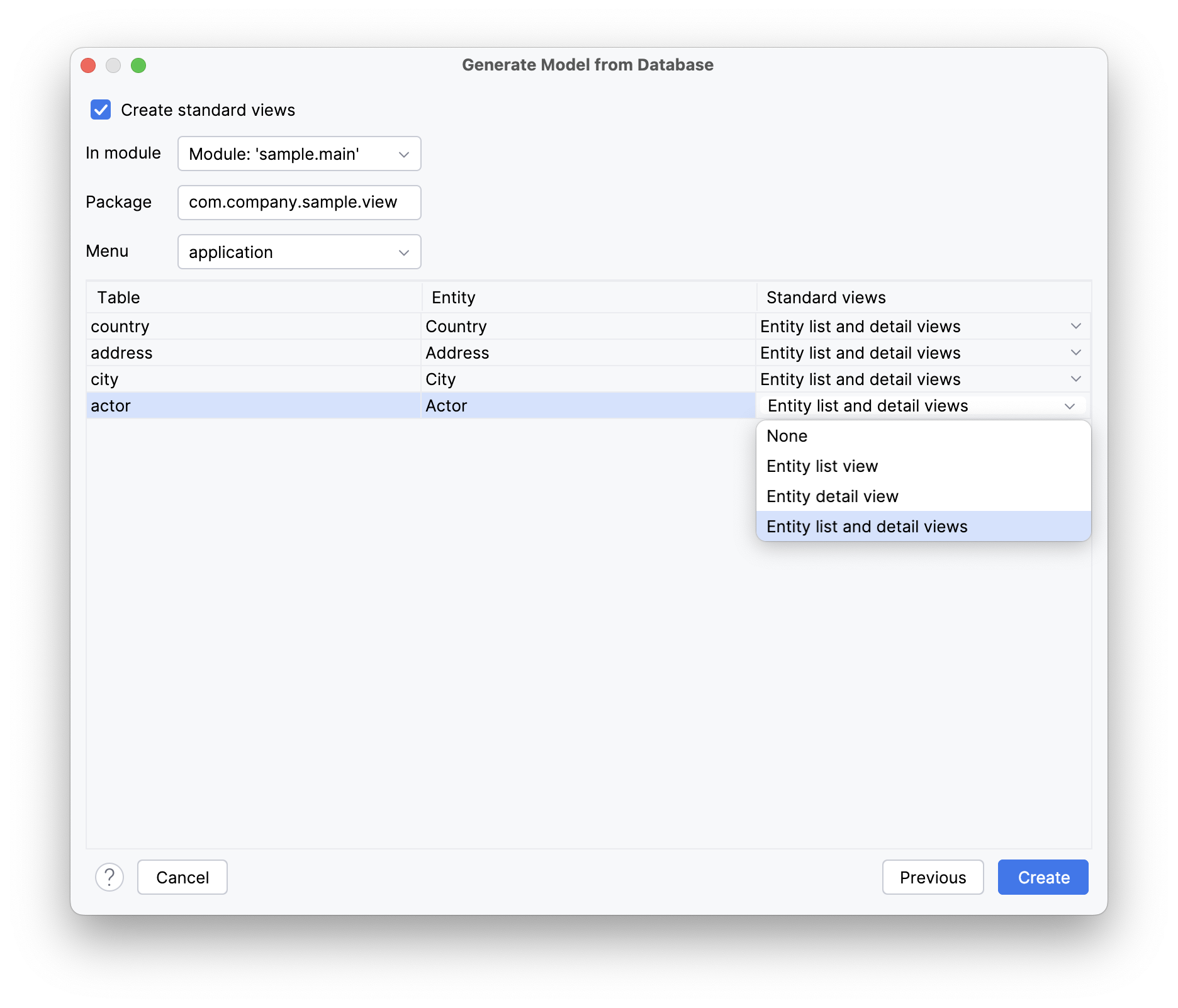Select Entity detail view option
The image size is (1178, 1008).
[832, 496]
